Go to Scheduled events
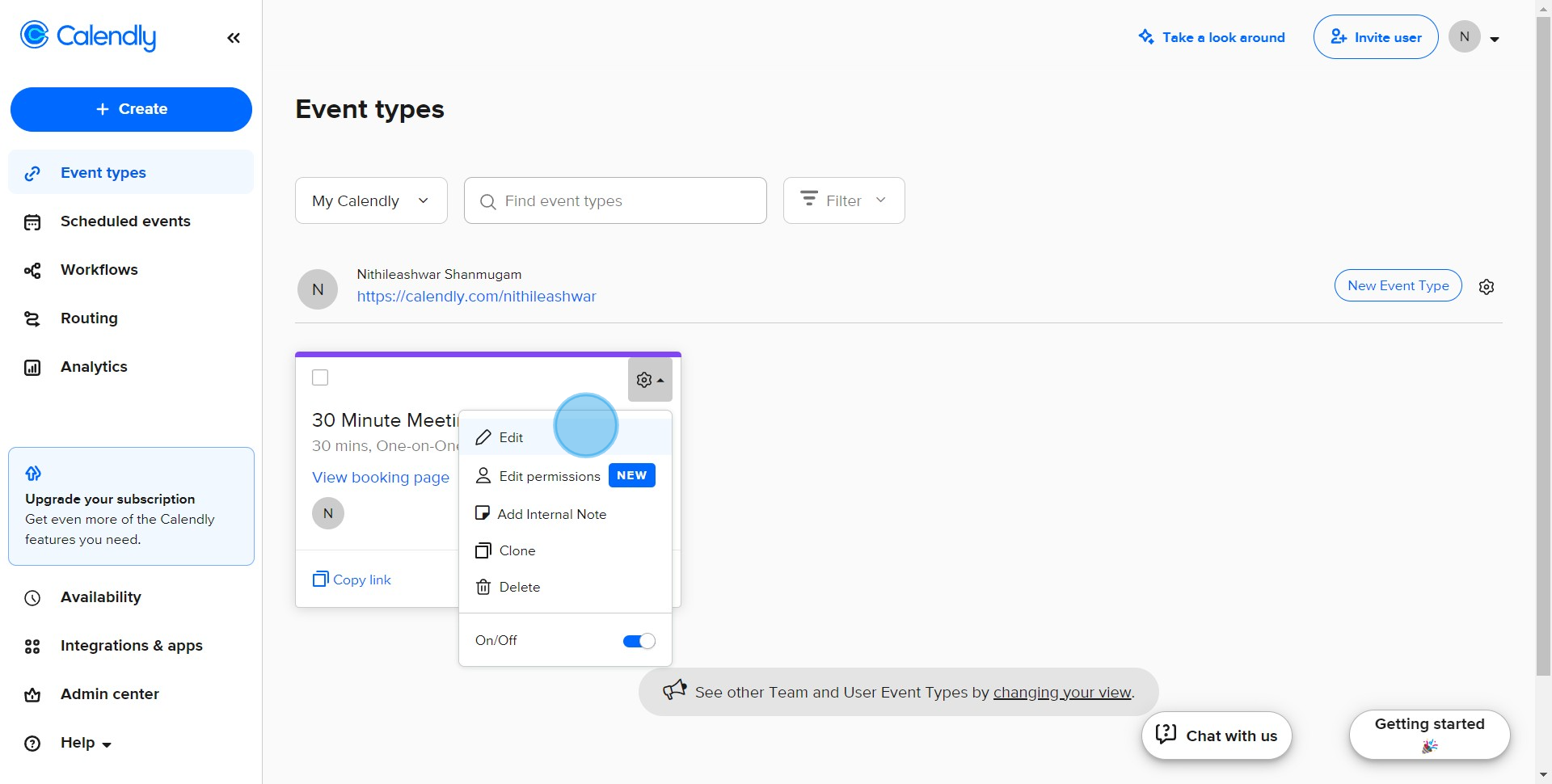This screenshot has width=1552, height=784. [x=125, y=221]
